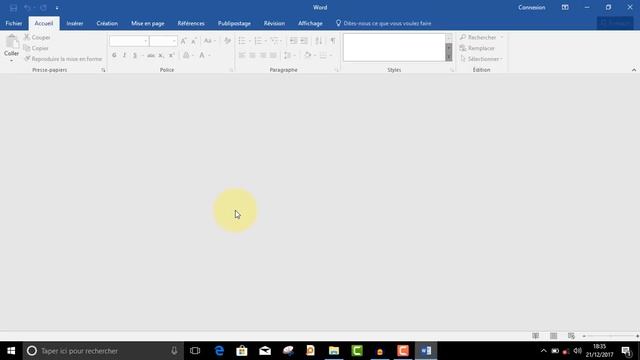Click the text highlight color button
Image resolution: width=640 pixels, height=360 pixels.
point(186,55)
